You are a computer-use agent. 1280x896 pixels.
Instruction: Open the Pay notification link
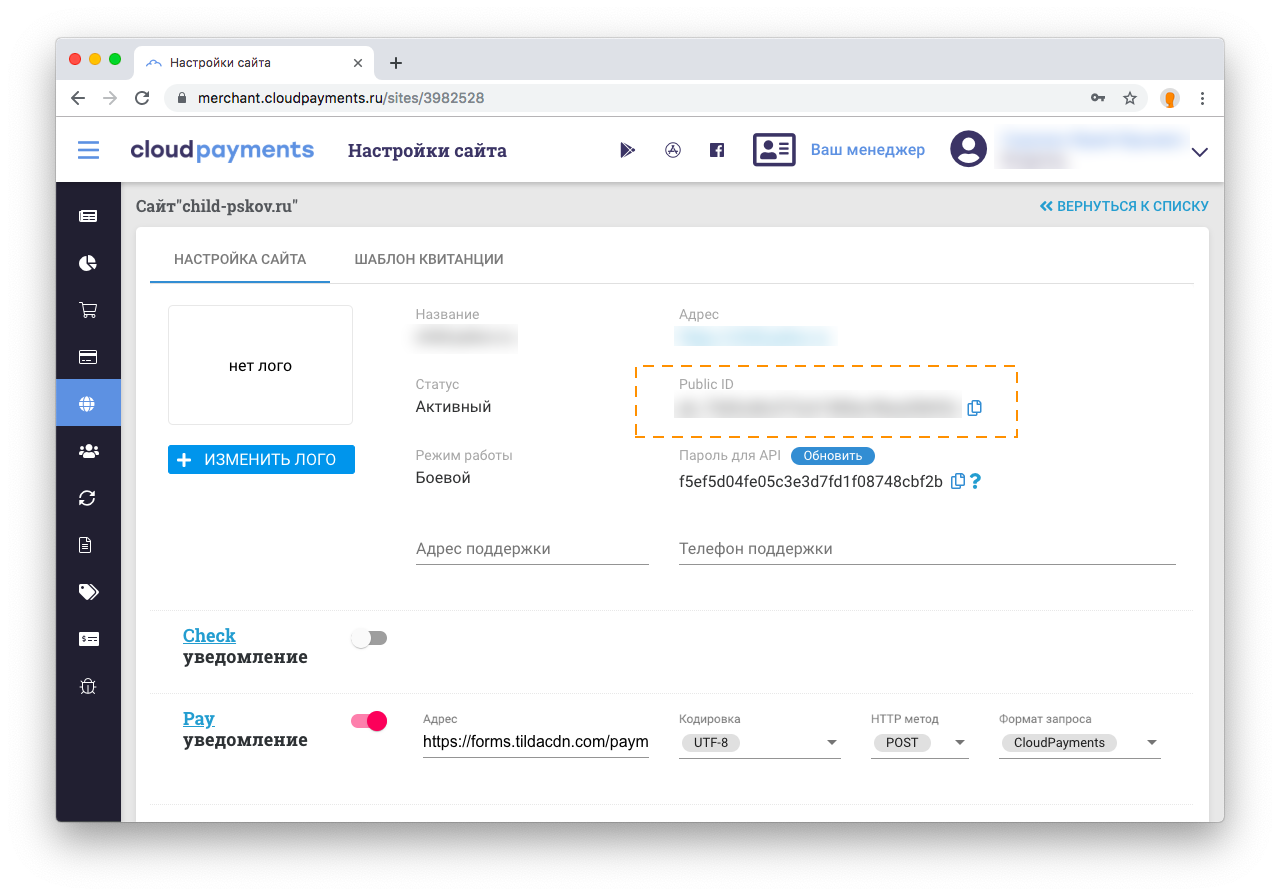(199, 718)
